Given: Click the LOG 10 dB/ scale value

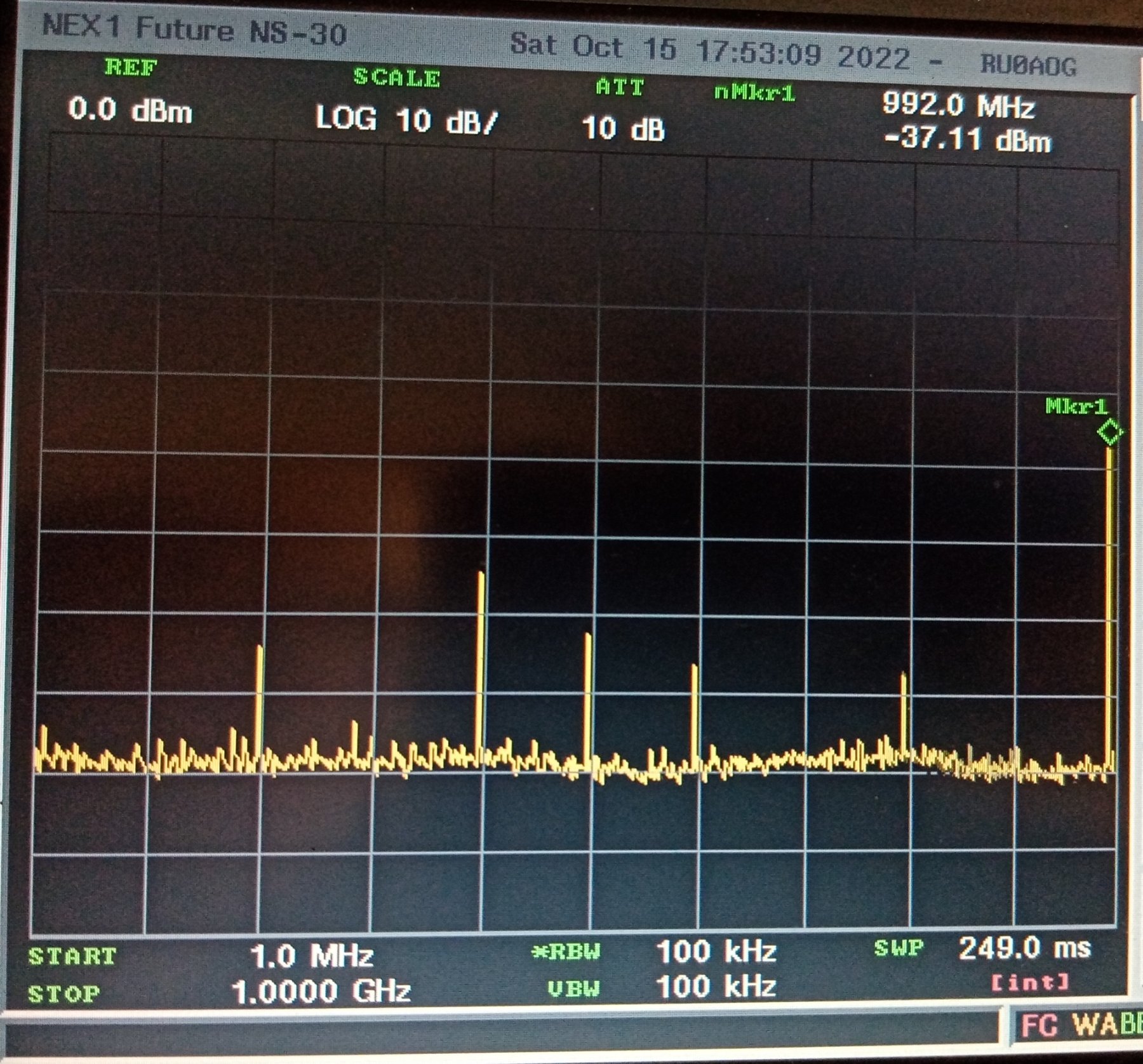Looking at the screenshot, I should click(x=406, y=119).
